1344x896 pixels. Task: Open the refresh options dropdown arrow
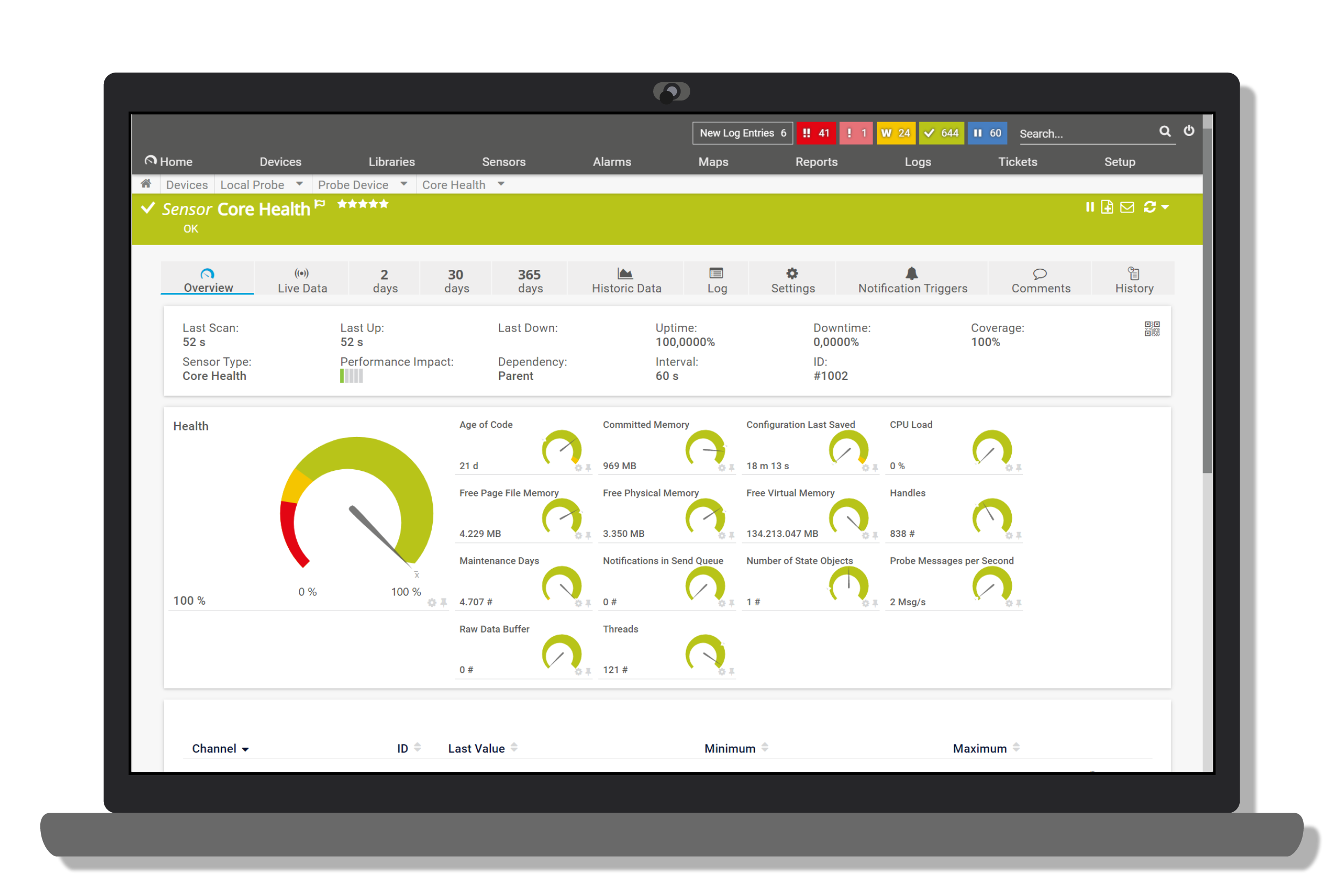1164,207
